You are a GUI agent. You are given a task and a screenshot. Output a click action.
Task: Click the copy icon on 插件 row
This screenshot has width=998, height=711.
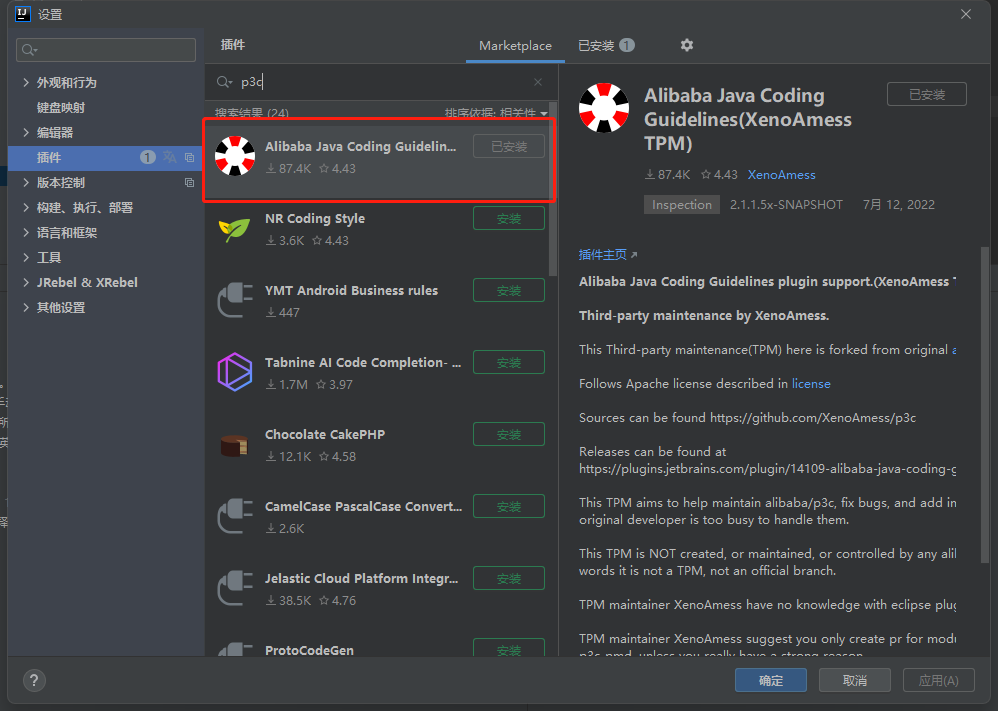(x=190, y=157)
